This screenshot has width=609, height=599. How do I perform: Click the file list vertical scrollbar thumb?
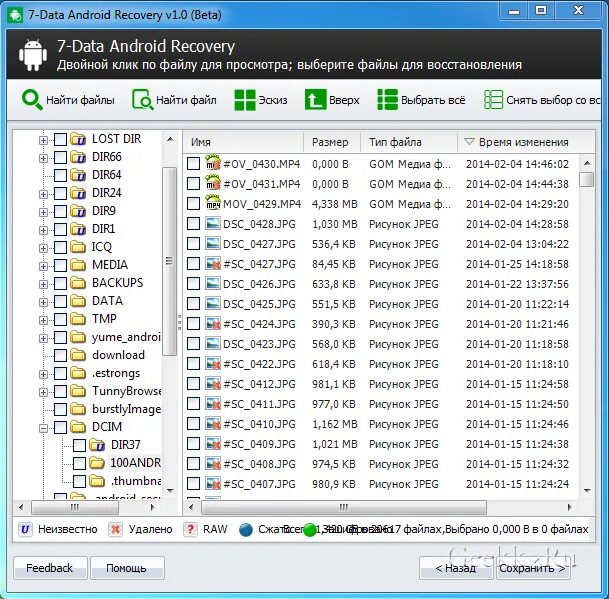pyautogui.click(x=586, y=180)
